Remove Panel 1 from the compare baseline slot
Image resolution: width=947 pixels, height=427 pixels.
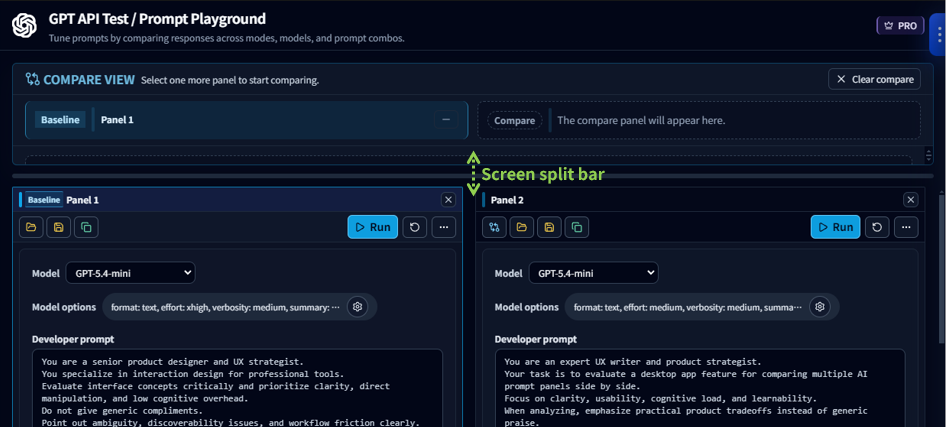tap(446, 120)
